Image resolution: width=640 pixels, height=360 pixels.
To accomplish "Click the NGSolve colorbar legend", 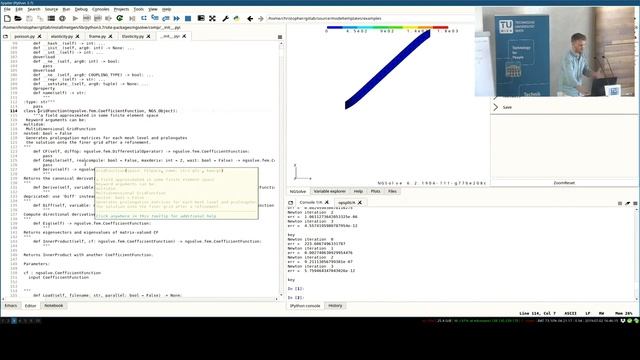I will tap(387, 28).
